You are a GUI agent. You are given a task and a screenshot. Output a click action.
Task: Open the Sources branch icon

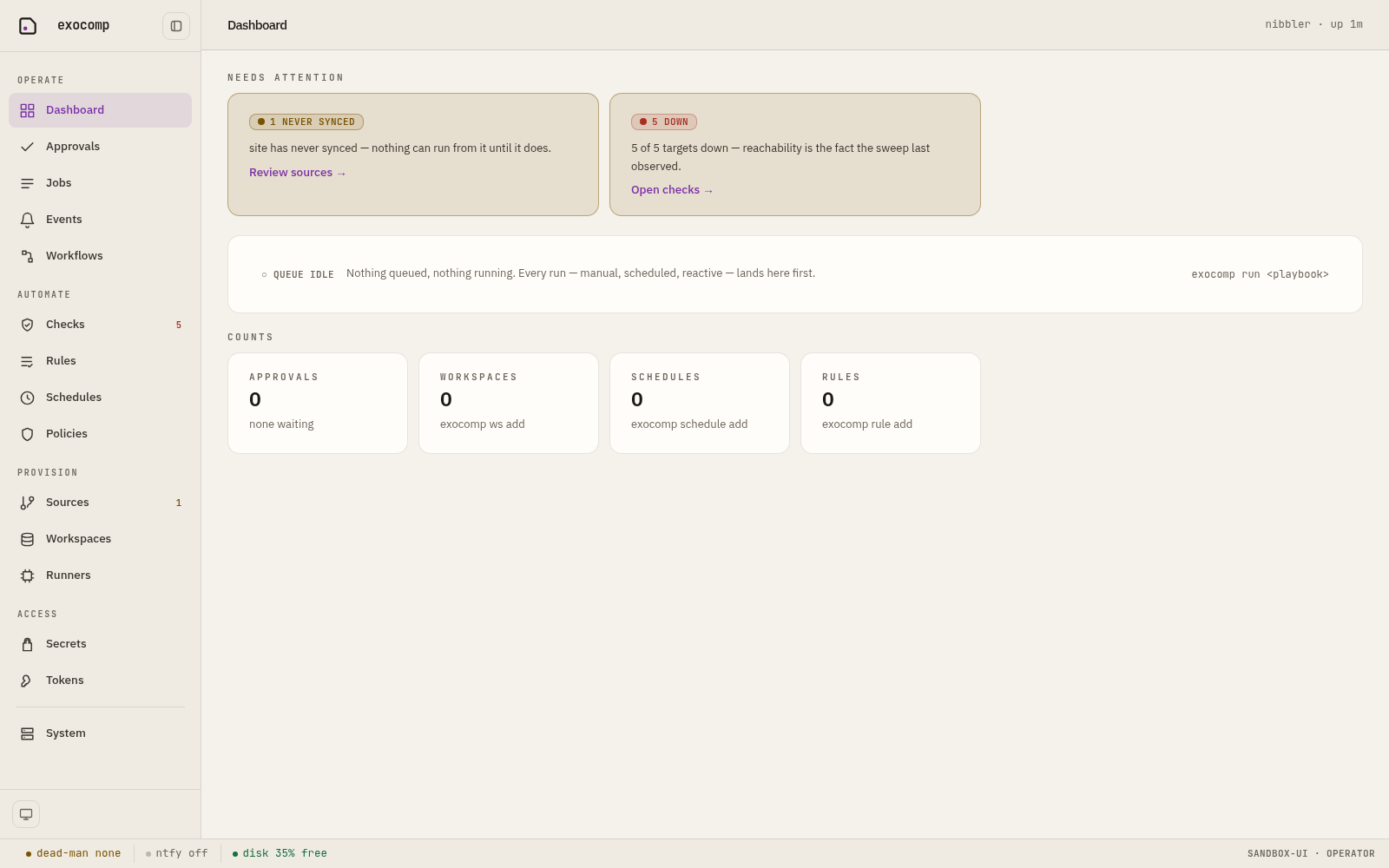[28, 503]
